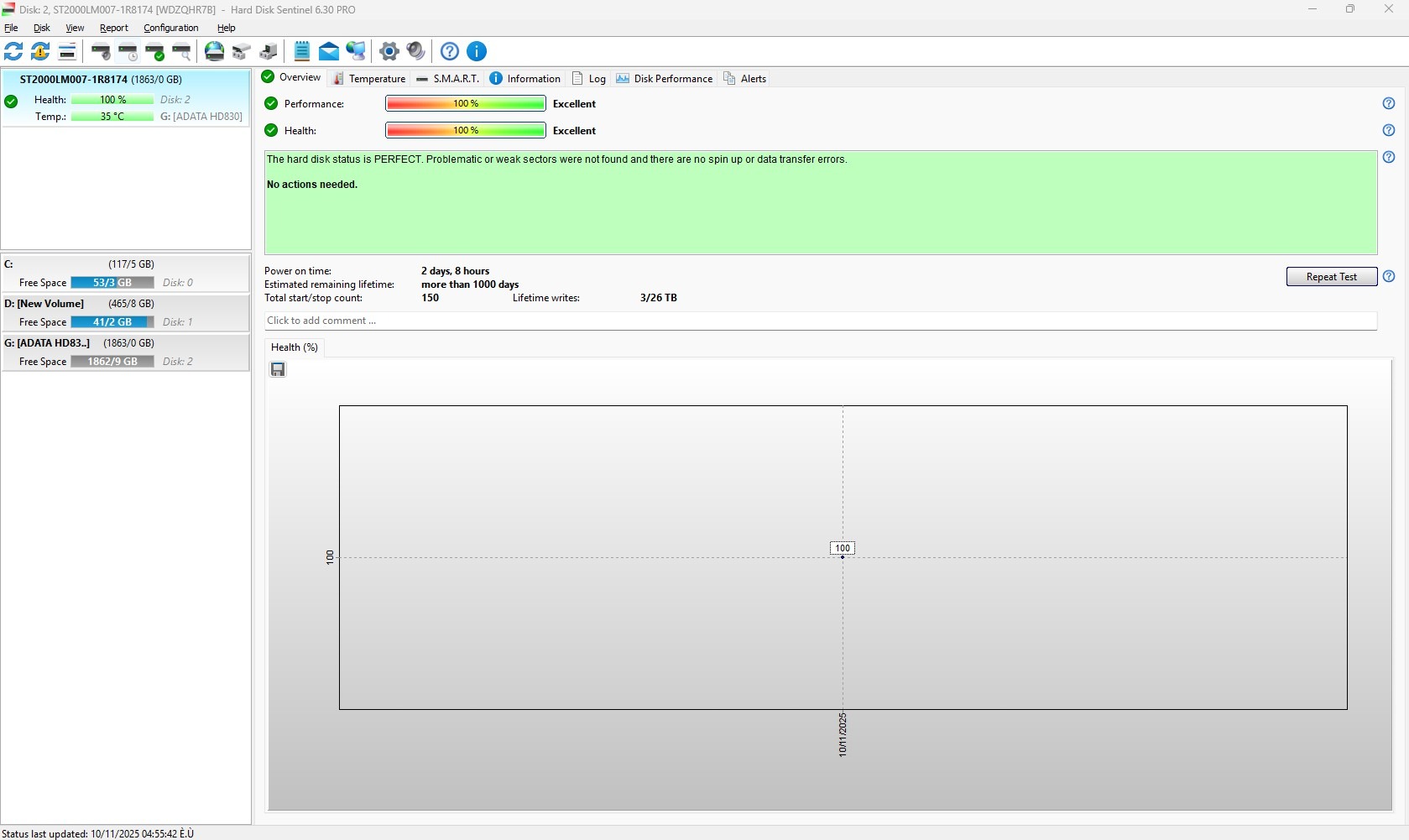
Task: Click the blue info about icon in toolbar
Action: pos(477,51)
